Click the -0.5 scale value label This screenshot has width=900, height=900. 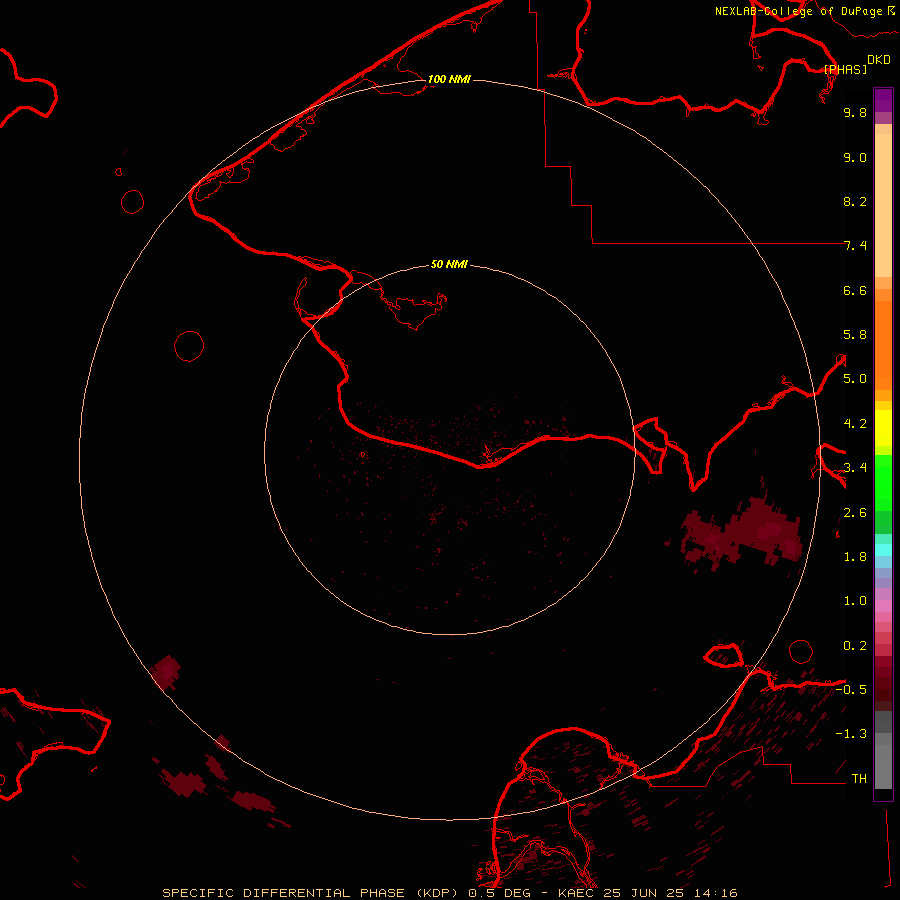coord(851,690)
